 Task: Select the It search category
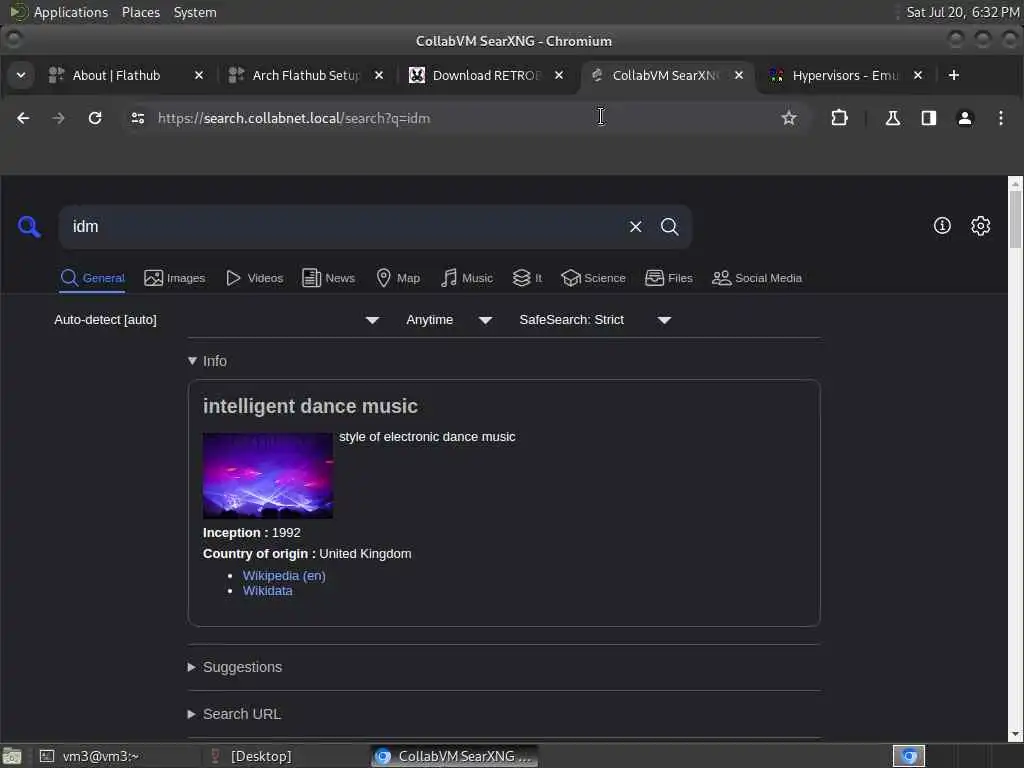(x=527, y=278)
